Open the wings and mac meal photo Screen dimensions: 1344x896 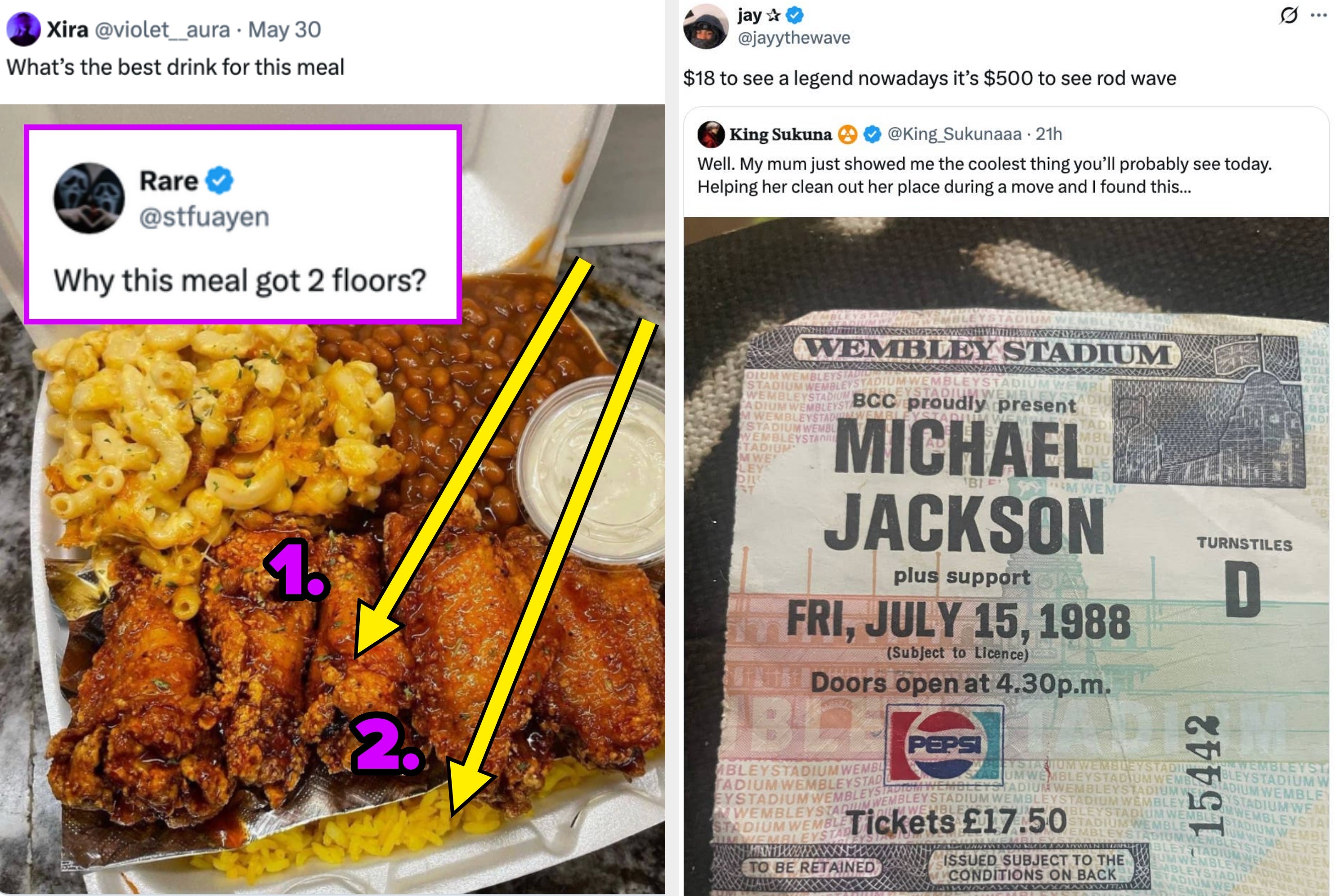pos(332,499)
